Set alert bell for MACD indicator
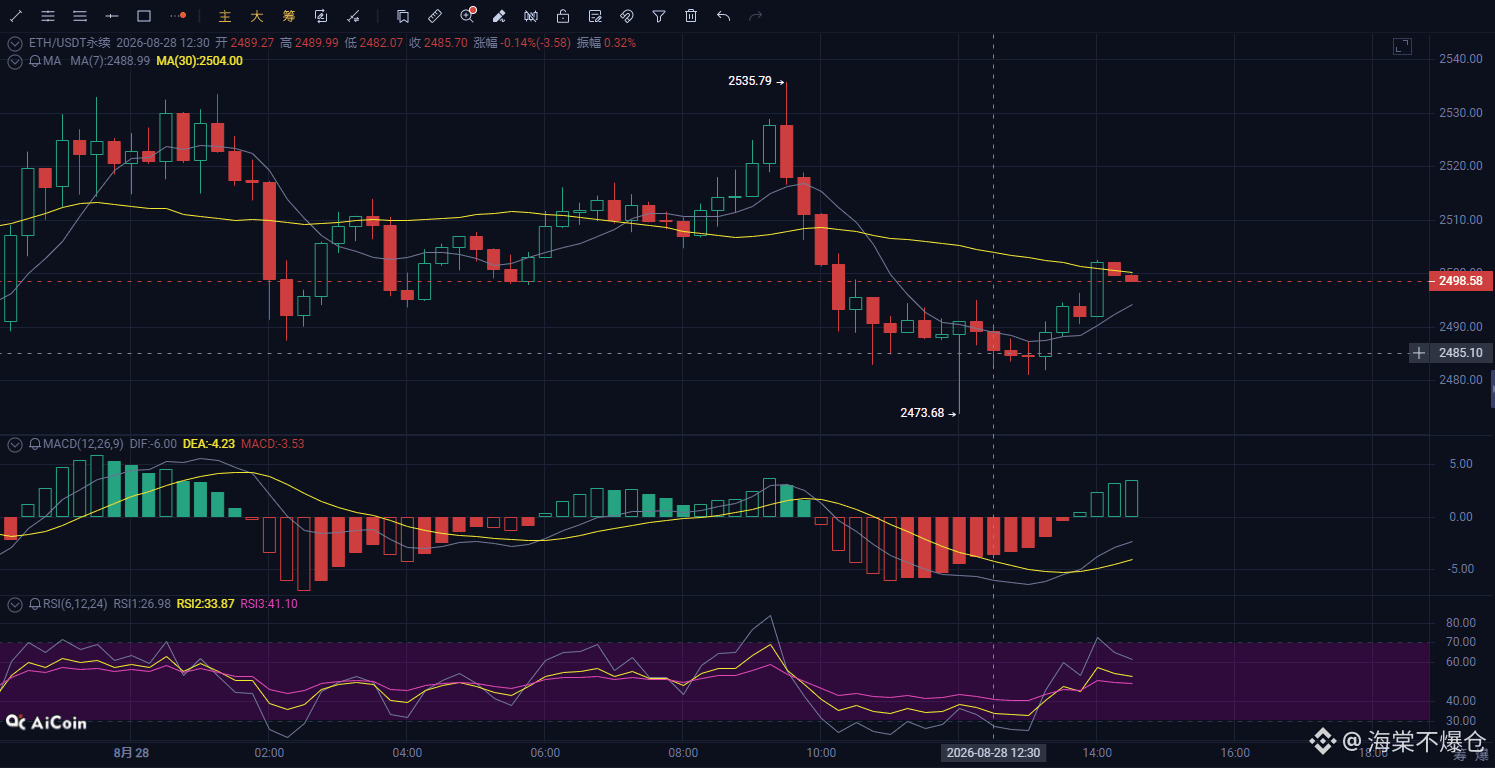The image size is (1495, 768). pos(35,444)
